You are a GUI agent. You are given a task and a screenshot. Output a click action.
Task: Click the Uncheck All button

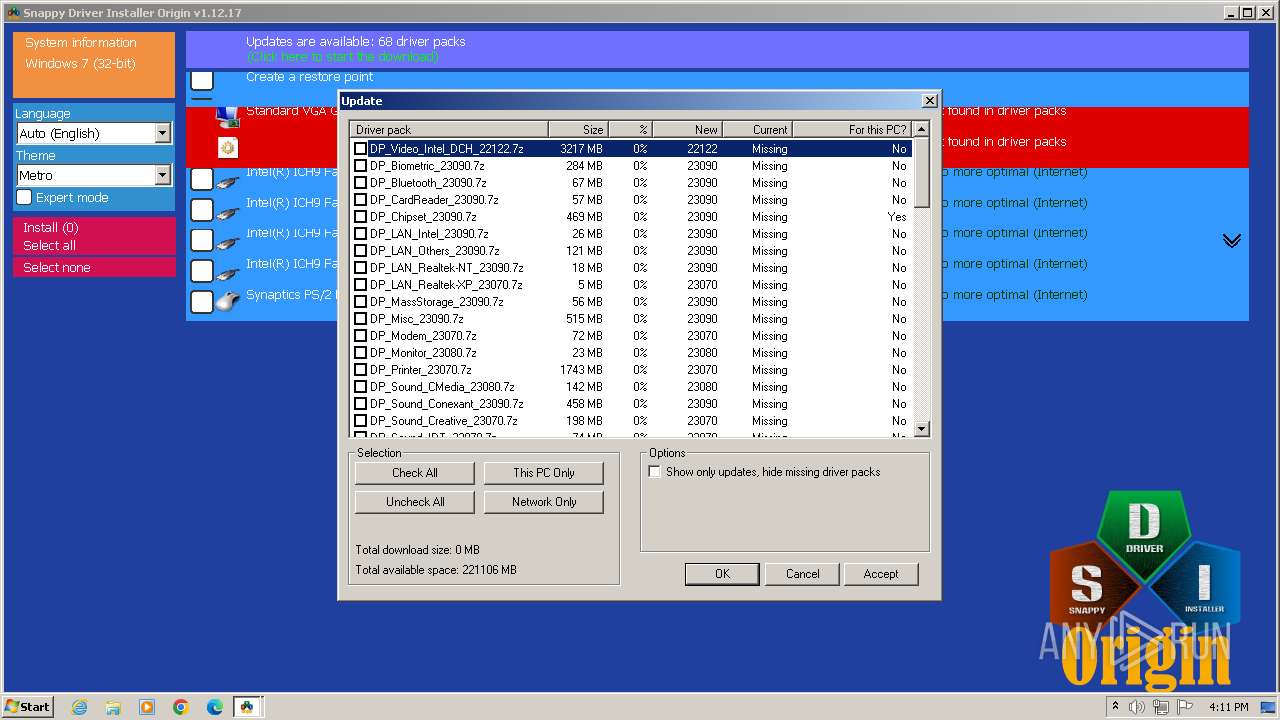tap(414, 502)
